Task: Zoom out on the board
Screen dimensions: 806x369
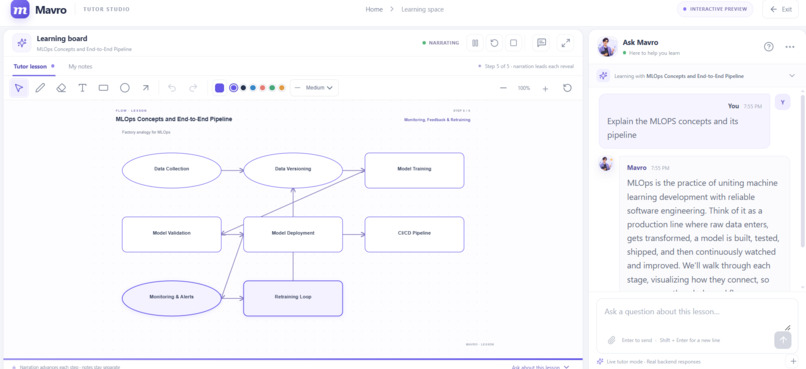Action: click(503, 88)
